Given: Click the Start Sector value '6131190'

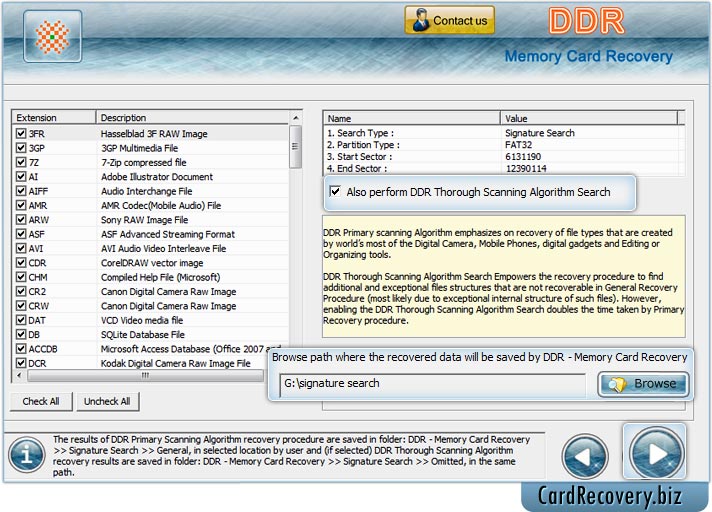Looking at the screenshot, I should [x=523, y=157].
